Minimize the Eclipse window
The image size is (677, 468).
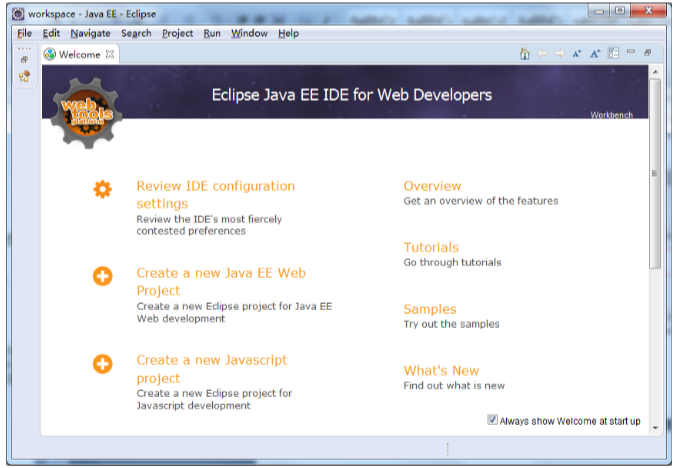(599, 12)
